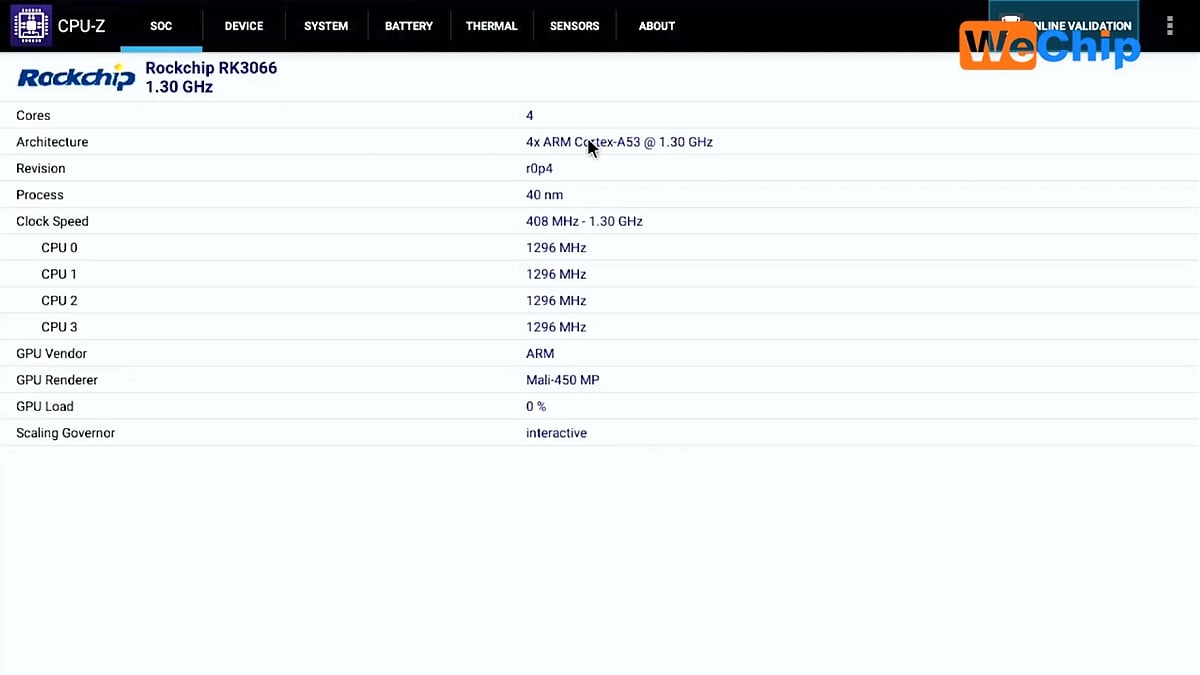Click the CPU 3 row label
Image resolution: width=1200 pixels, height=675 pixels.
click(x=59, y=327)
